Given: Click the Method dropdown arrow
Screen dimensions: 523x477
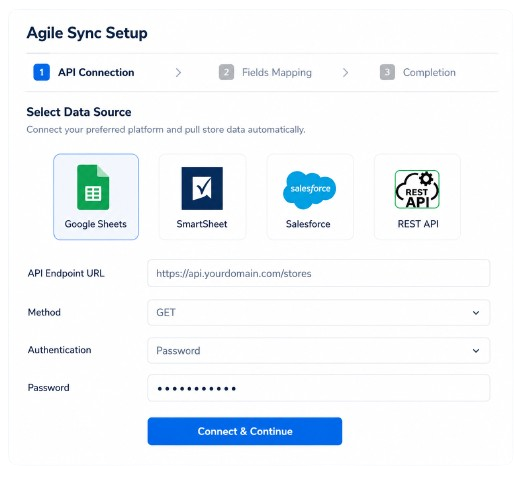Looking at the screenshot, I should [476, 313].
